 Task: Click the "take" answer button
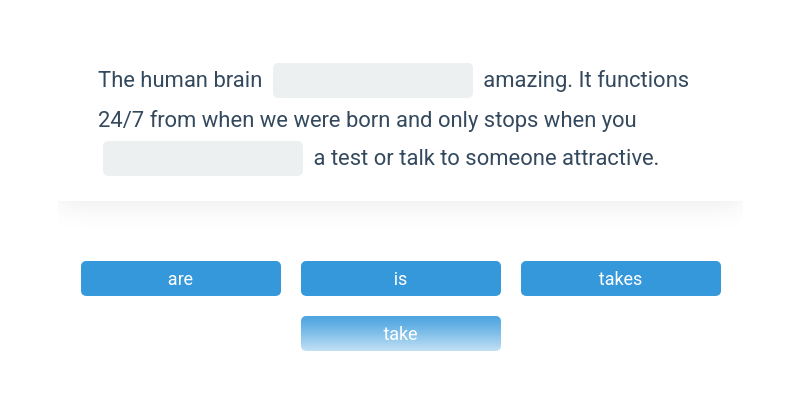[401, 334]
